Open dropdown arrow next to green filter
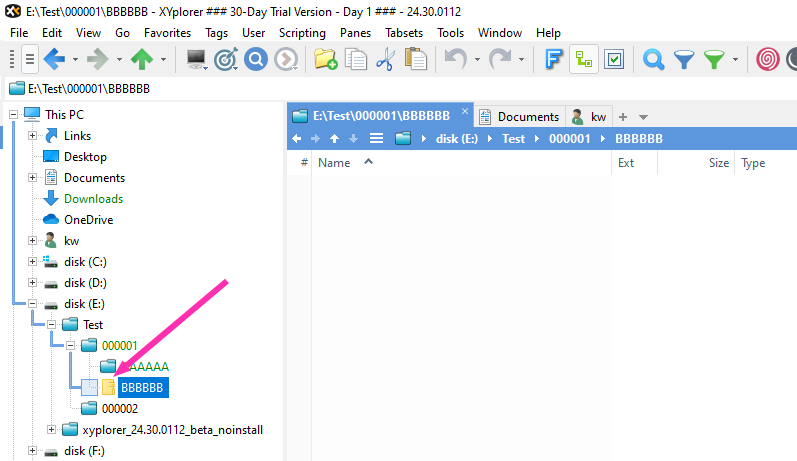Screen dimensions: 797x461 (x=735, y=59)
